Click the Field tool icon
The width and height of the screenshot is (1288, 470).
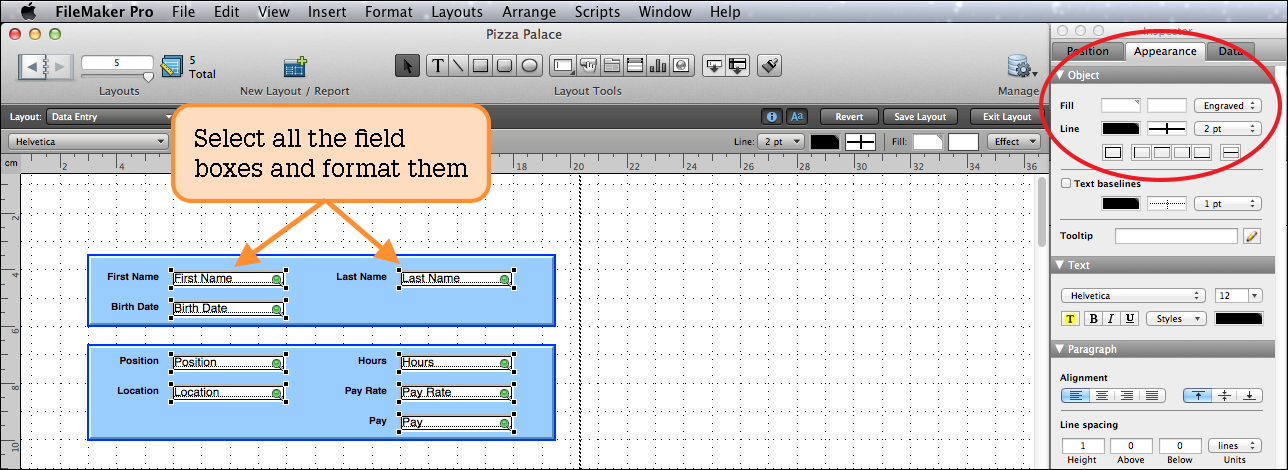point(714,66)
